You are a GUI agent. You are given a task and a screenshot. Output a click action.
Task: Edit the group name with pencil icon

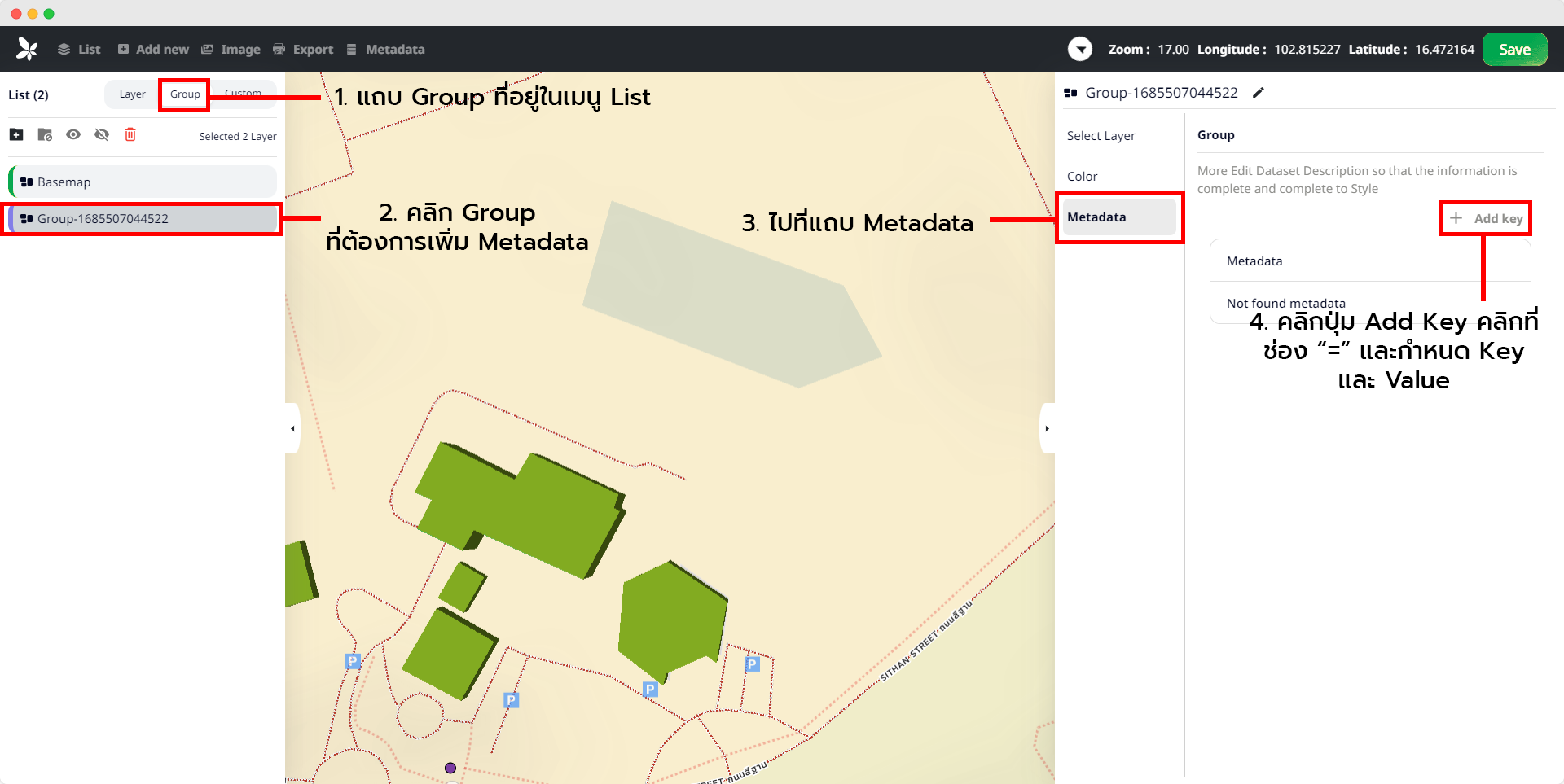pos(1259,93)
